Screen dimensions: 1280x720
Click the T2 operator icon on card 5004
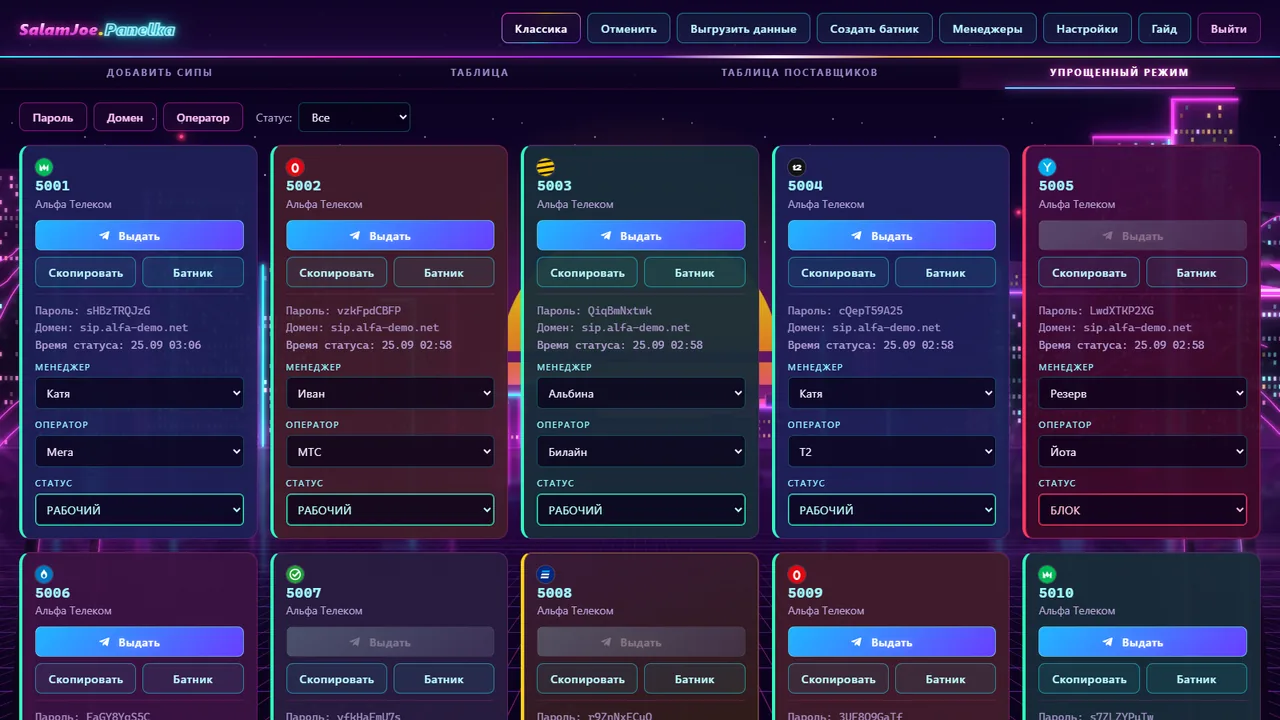797,167
